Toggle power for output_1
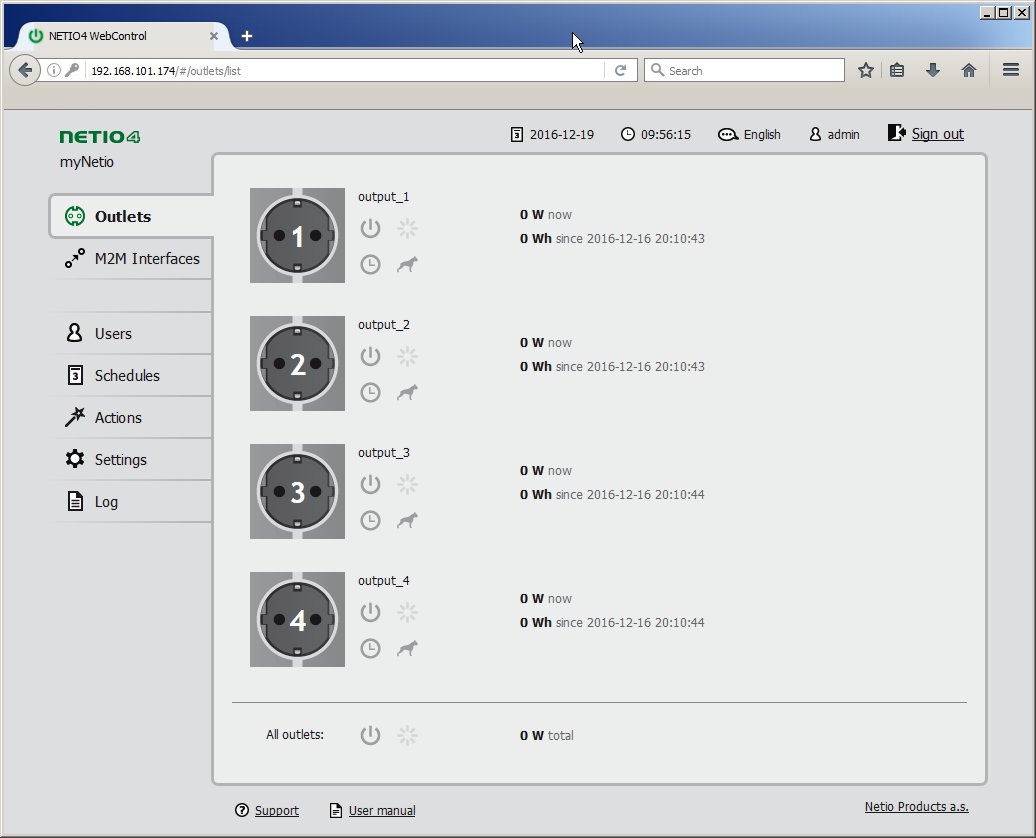This screenshot has height=838, width=1036. click(370, 229)
